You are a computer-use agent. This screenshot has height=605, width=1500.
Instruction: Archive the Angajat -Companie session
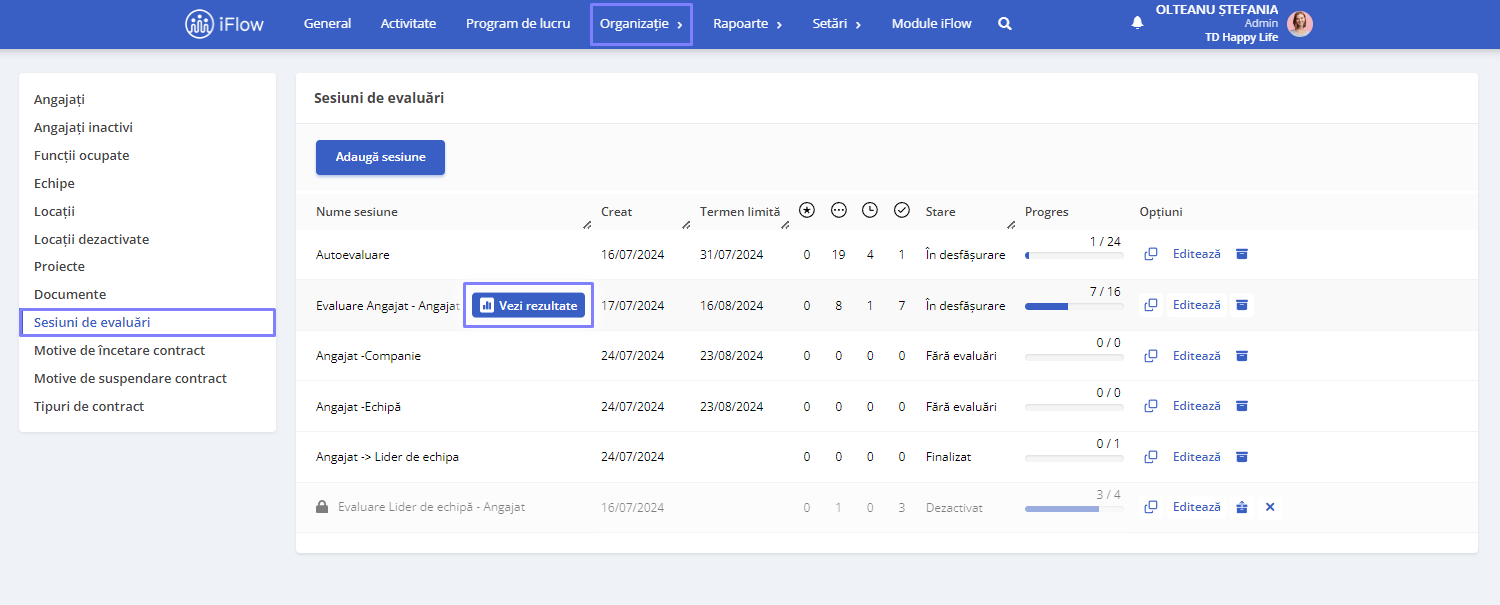1242,355
